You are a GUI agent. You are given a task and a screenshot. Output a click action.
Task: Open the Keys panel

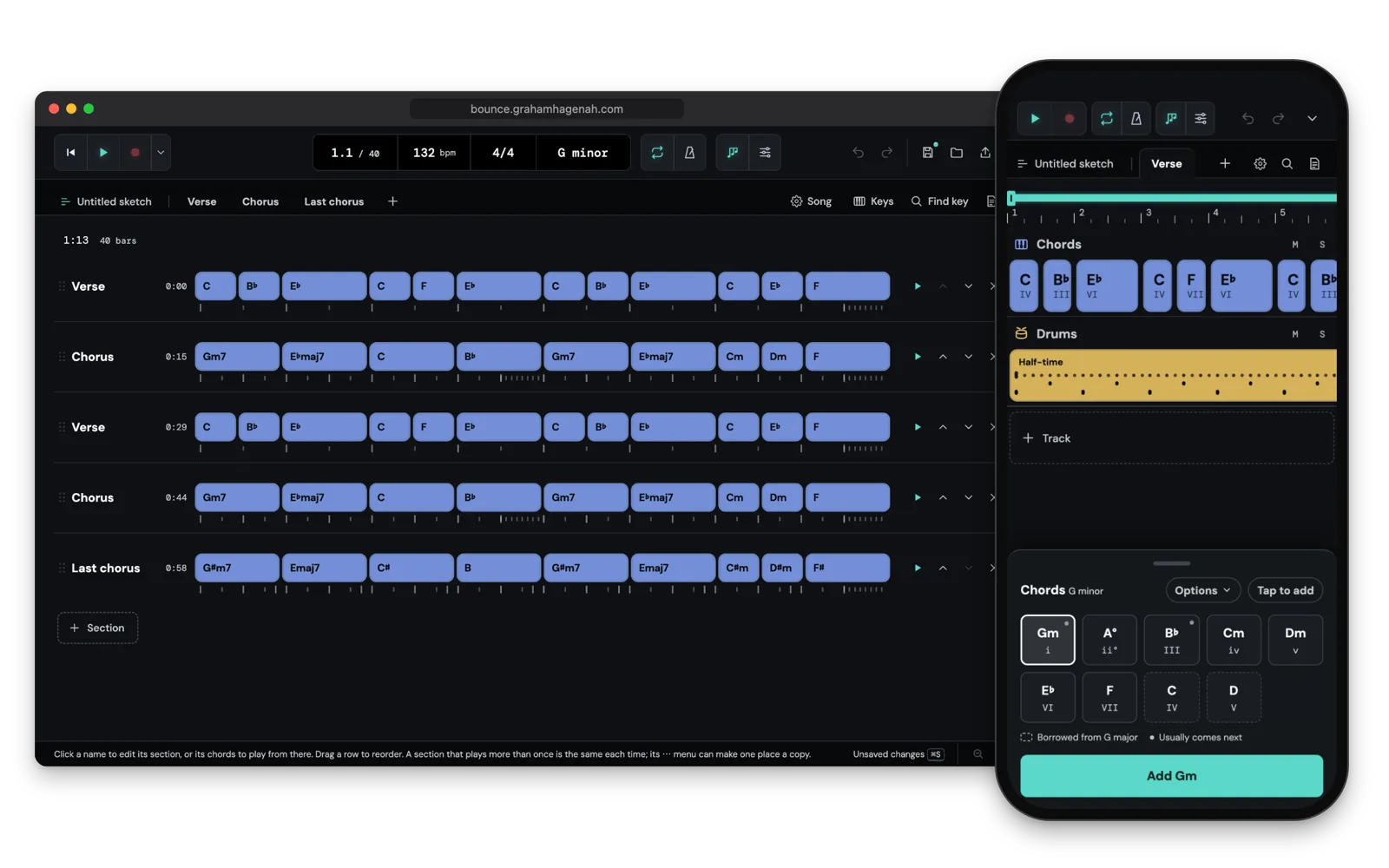(x=873, y=201)
